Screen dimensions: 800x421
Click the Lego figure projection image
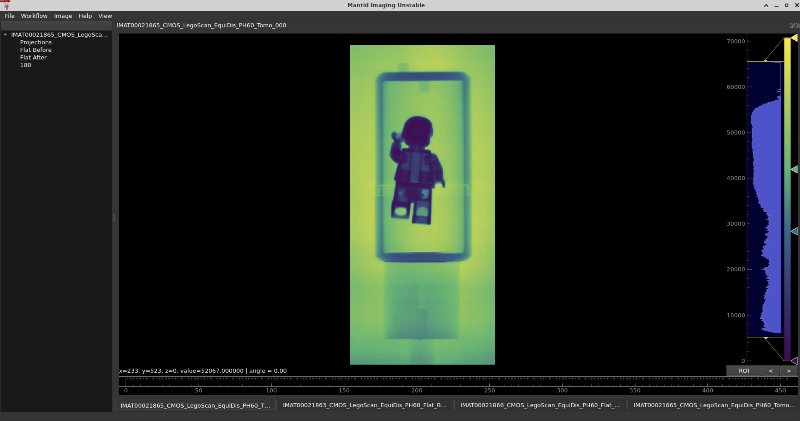point(422,205)
